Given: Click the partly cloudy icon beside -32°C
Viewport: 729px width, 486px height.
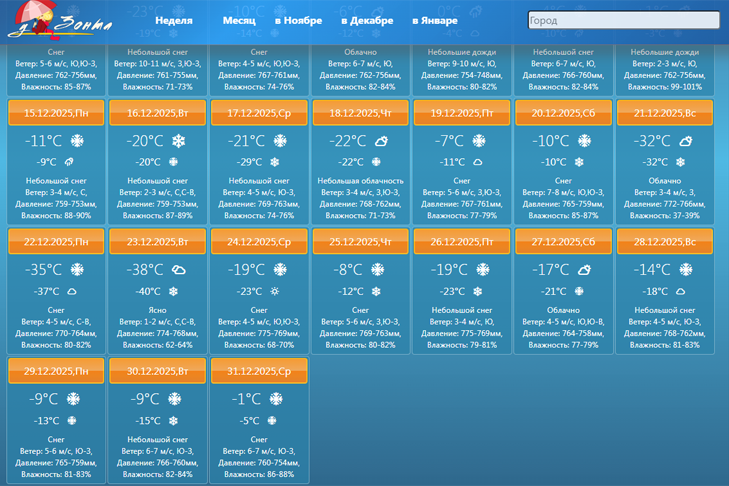Looking at the screenshot, I should [x=686, y=141].
